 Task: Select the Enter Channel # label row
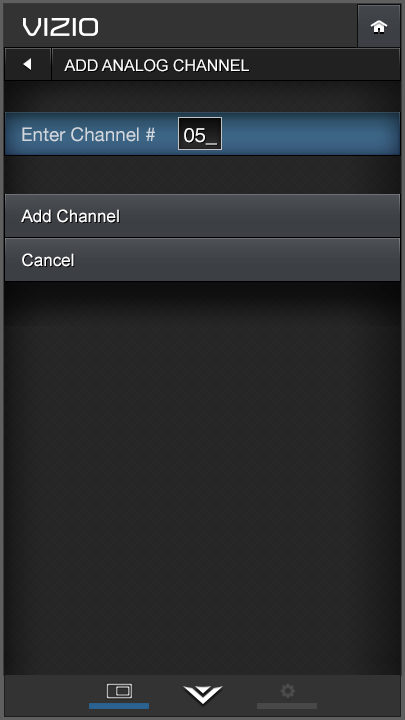pos(202,134)
